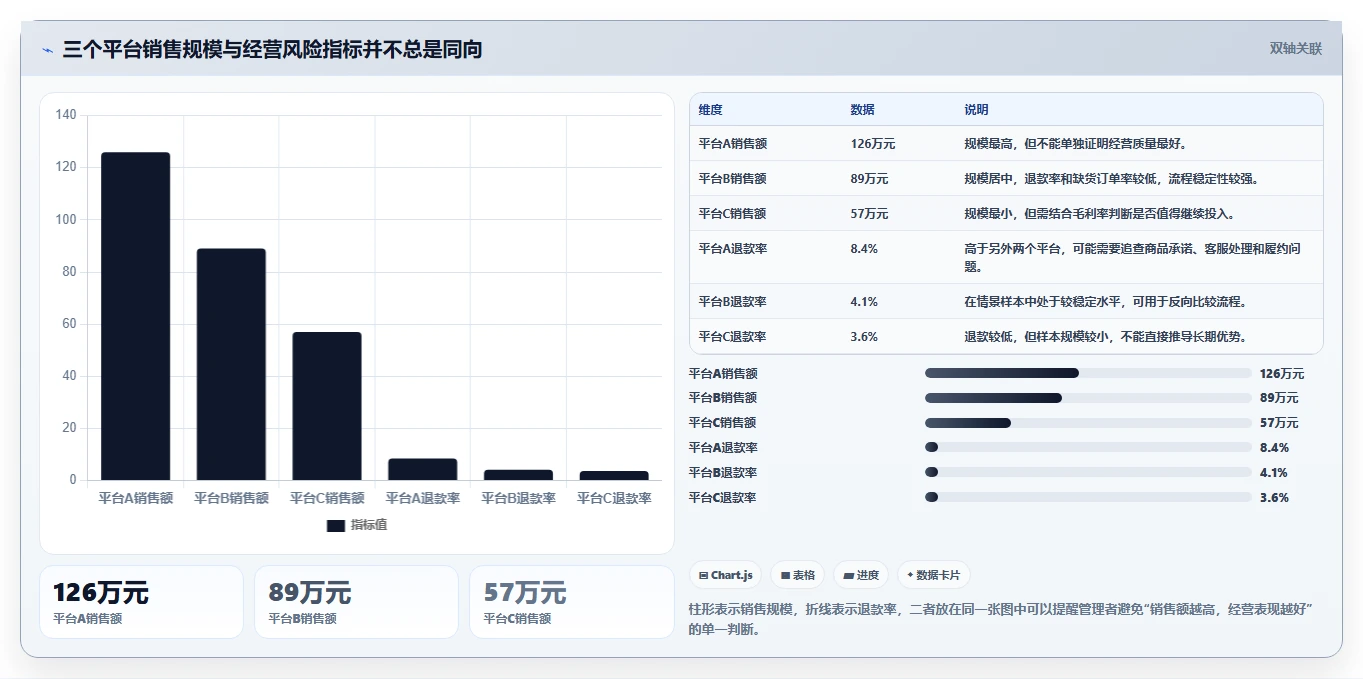Click the 平台A销售额 progress bar
This screenshot has width=1363, height=679.
(1088, 373)
